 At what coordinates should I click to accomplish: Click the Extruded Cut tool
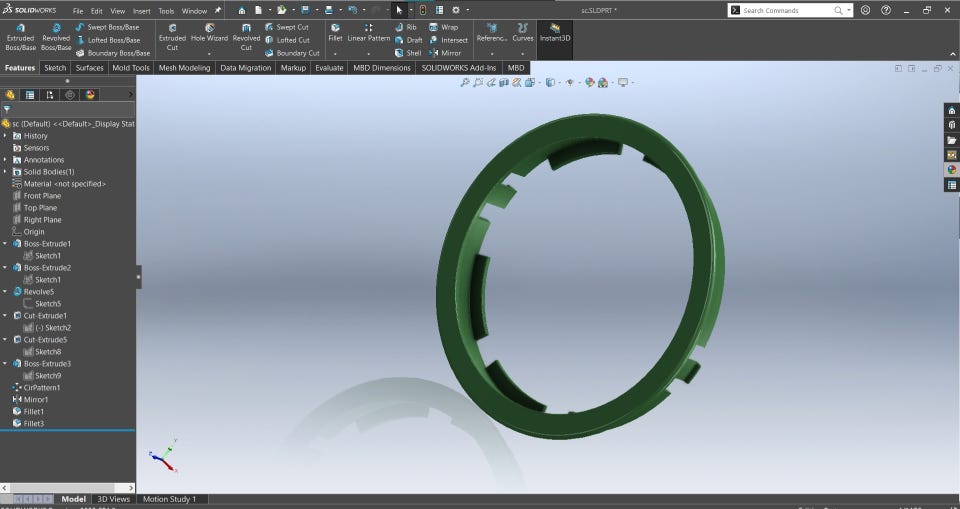(x=172, y=37)
